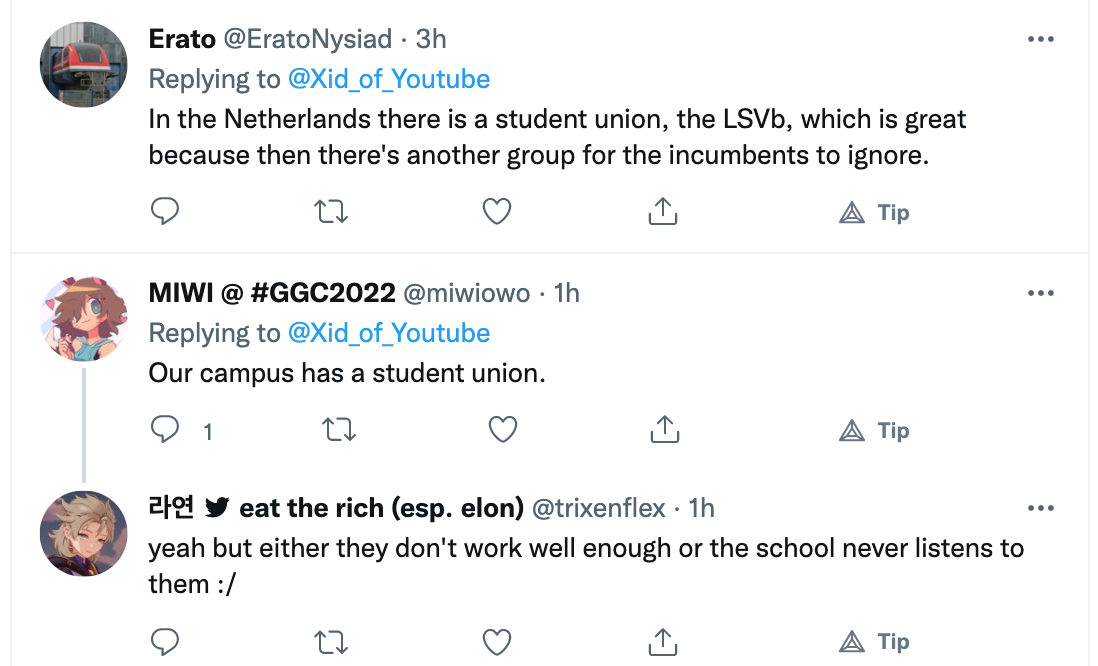This screenshot has height=666, width=1098.
Task: Retweet Erato's Netherlands student union tweet
Action: pyautogui.click(x=331, y=211)
